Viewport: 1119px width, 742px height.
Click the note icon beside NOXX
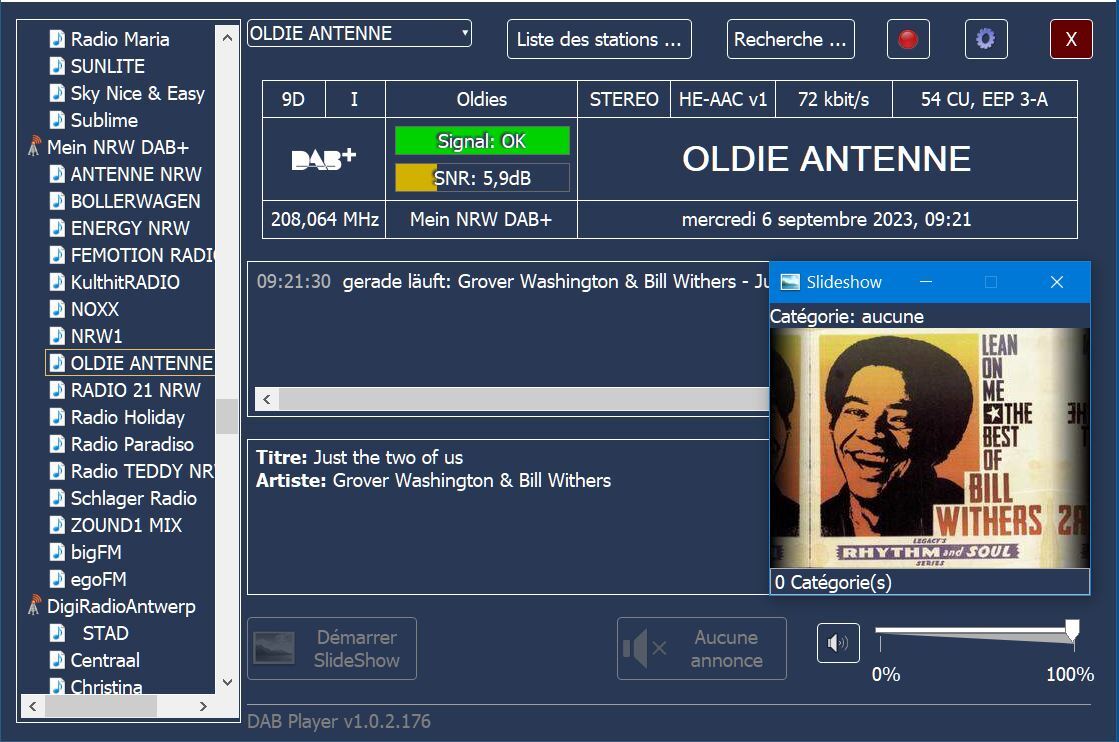coord(57,309)
